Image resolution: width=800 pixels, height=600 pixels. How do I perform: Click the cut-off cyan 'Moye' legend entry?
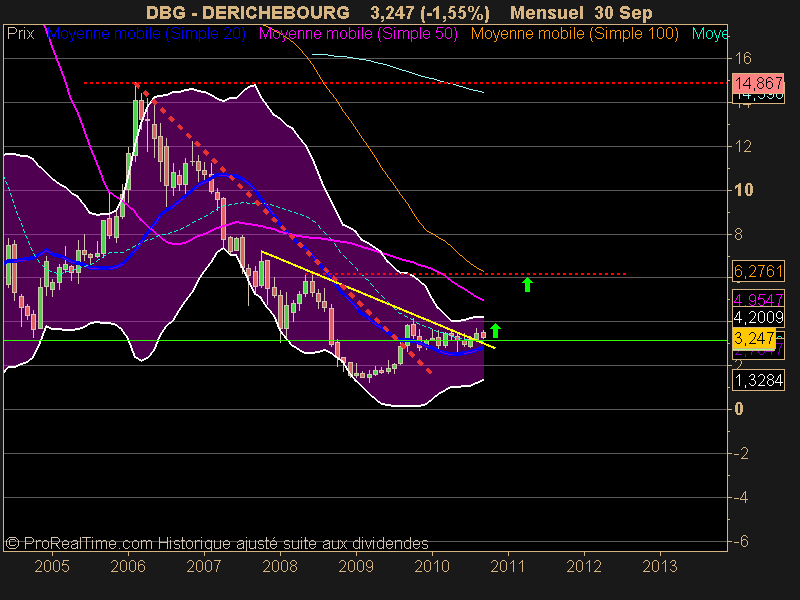point(710,34)
